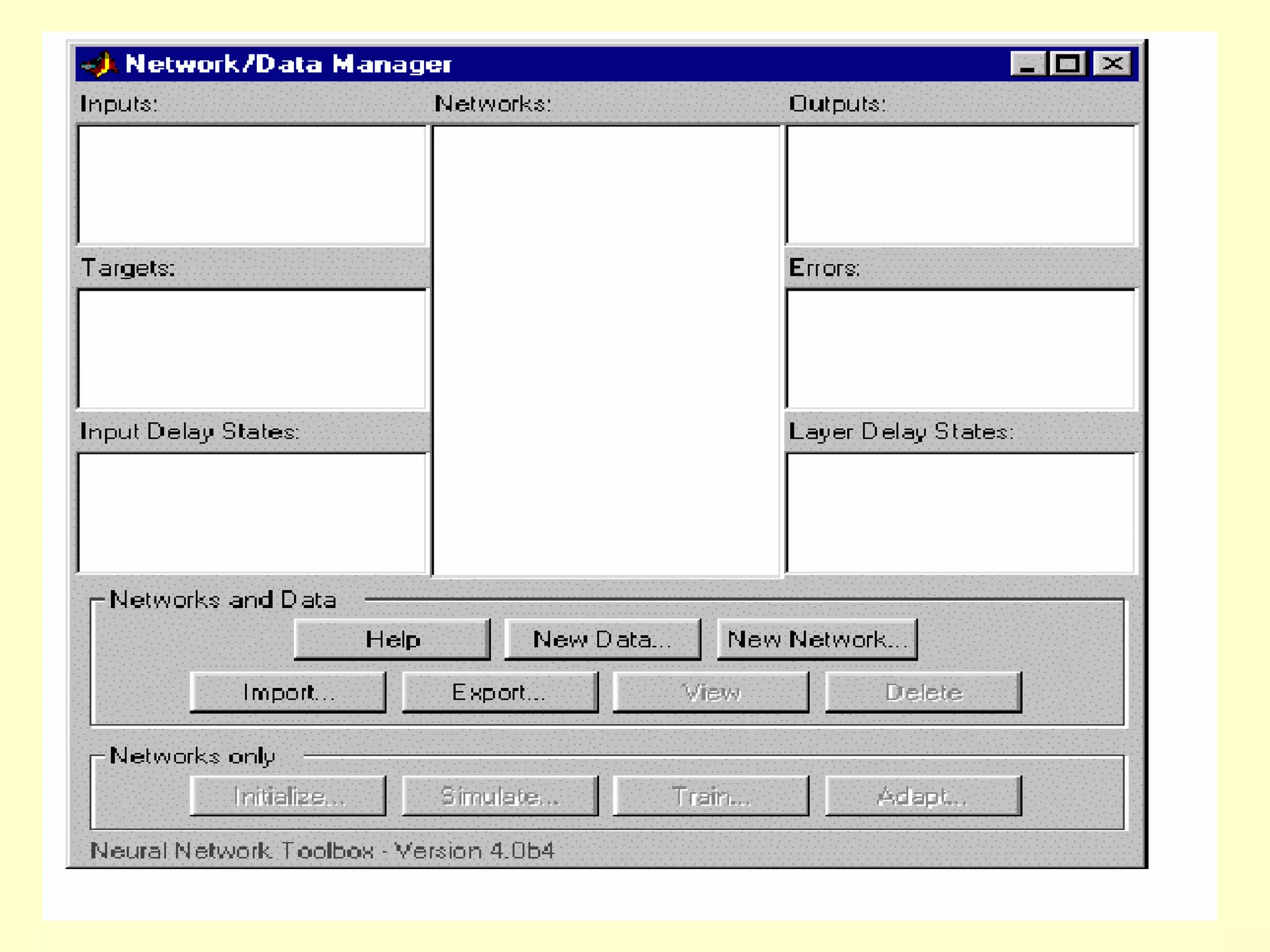Click the disabled Initialize... button
Screen dimensions: 1270x952
click(288, 796)
